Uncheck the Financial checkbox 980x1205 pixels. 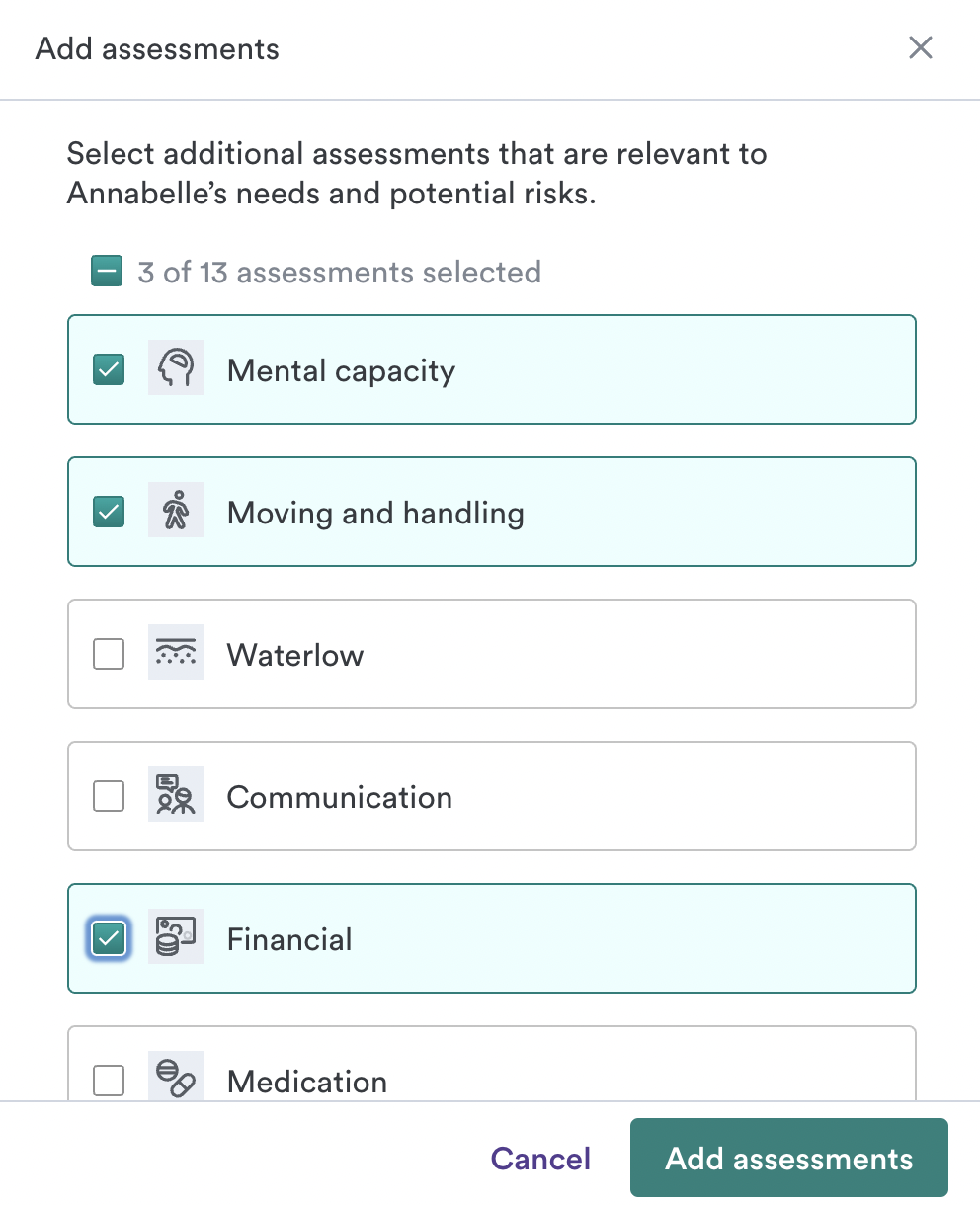pos(109,938)
